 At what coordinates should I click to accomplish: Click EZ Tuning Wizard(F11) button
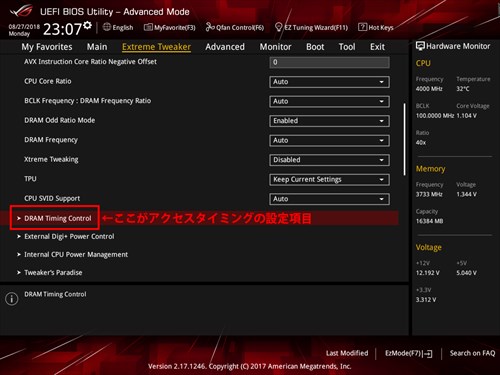click(x=311, y=27)
